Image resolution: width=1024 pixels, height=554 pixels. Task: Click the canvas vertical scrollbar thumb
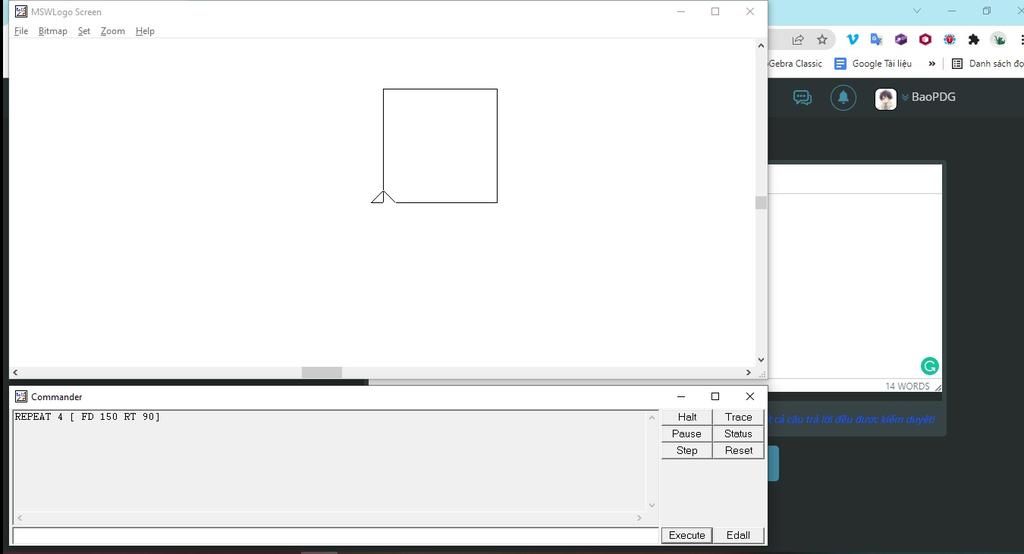pyautogui.click(x=761, y=203)
